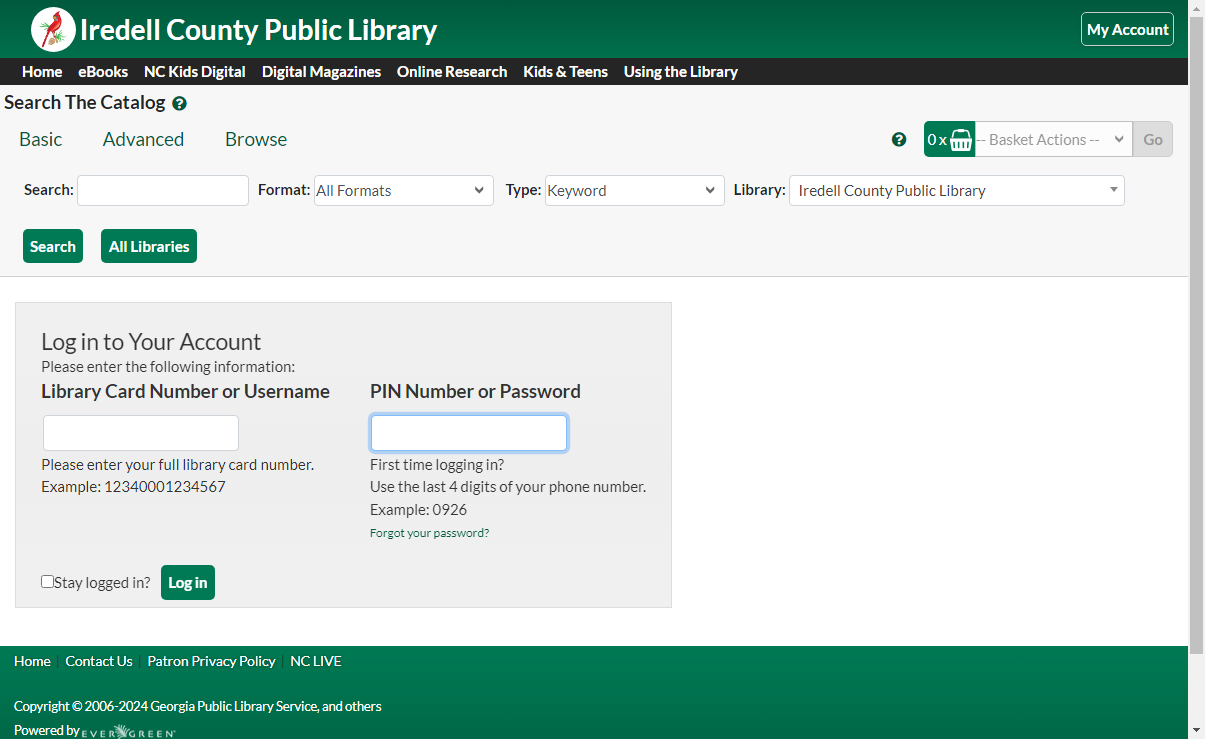Viewport: 1205px width, 739px height.
Task: Open the NC LIVE footer link
Action: point(316,661)
